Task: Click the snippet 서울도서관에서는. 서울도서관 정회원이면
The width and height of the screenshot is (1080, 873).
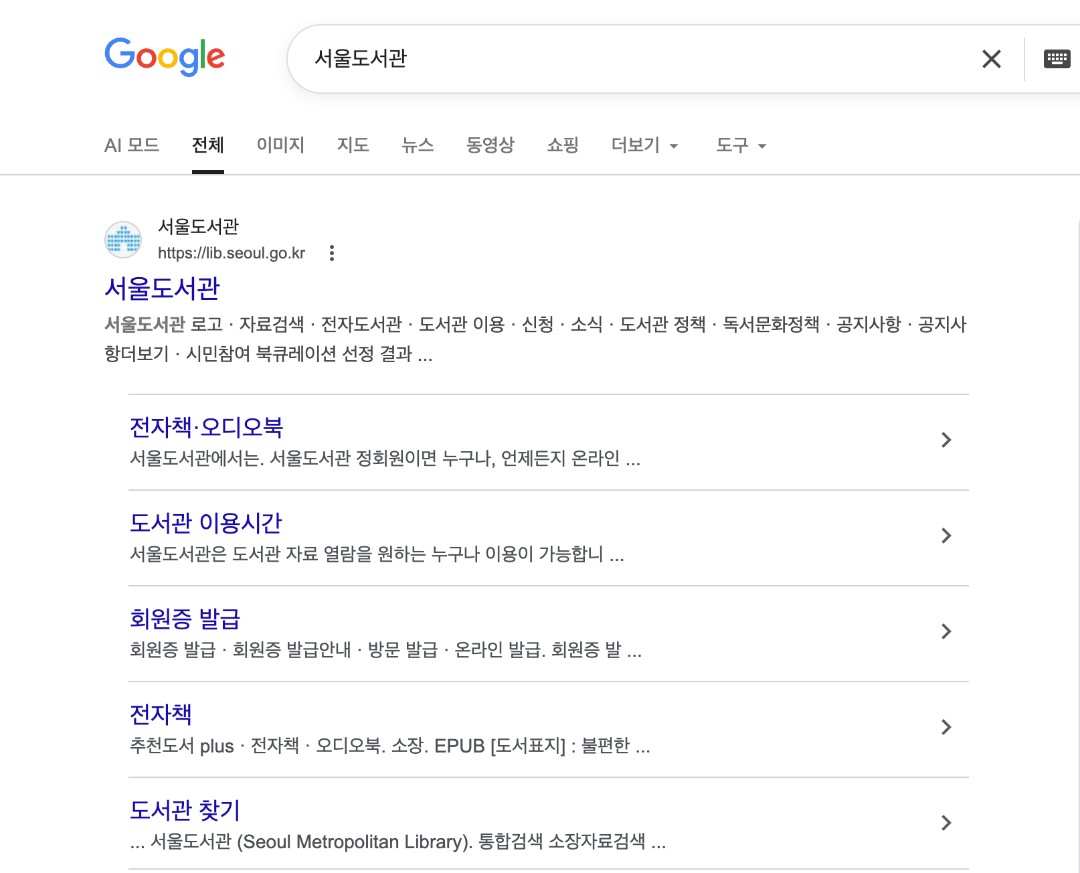Action: [x=385, y=458]
